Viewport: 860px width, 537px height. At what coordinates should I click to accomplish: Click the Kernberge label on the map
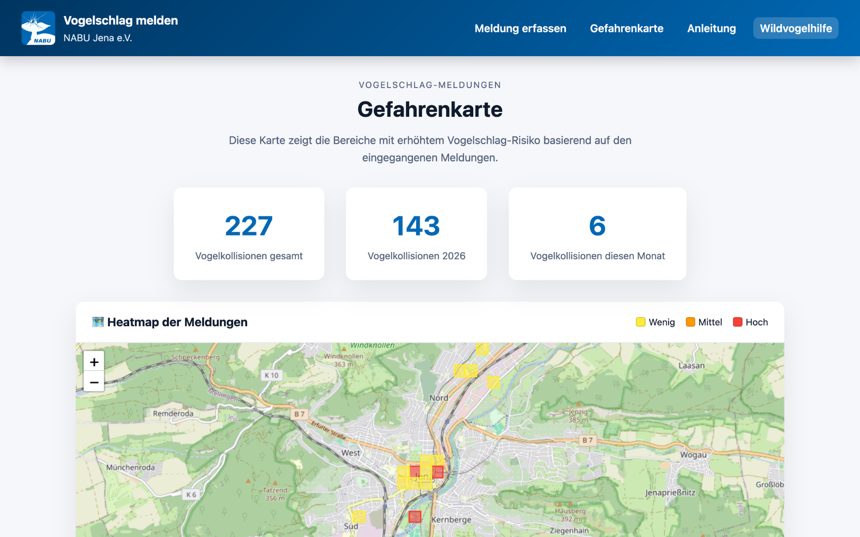pyautogui.click(x=451, y=519)
